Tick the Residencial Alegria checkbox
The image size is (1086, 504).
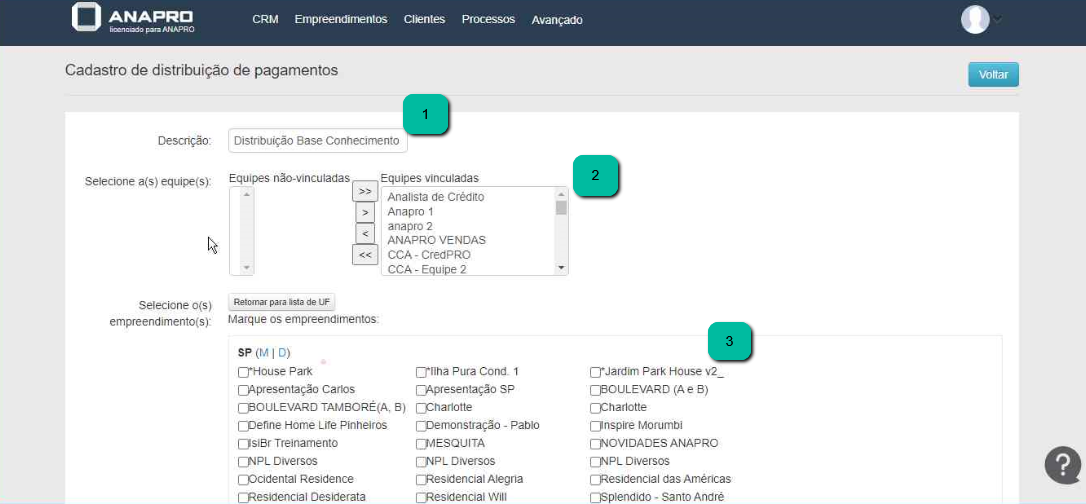(x=421, y=480)
